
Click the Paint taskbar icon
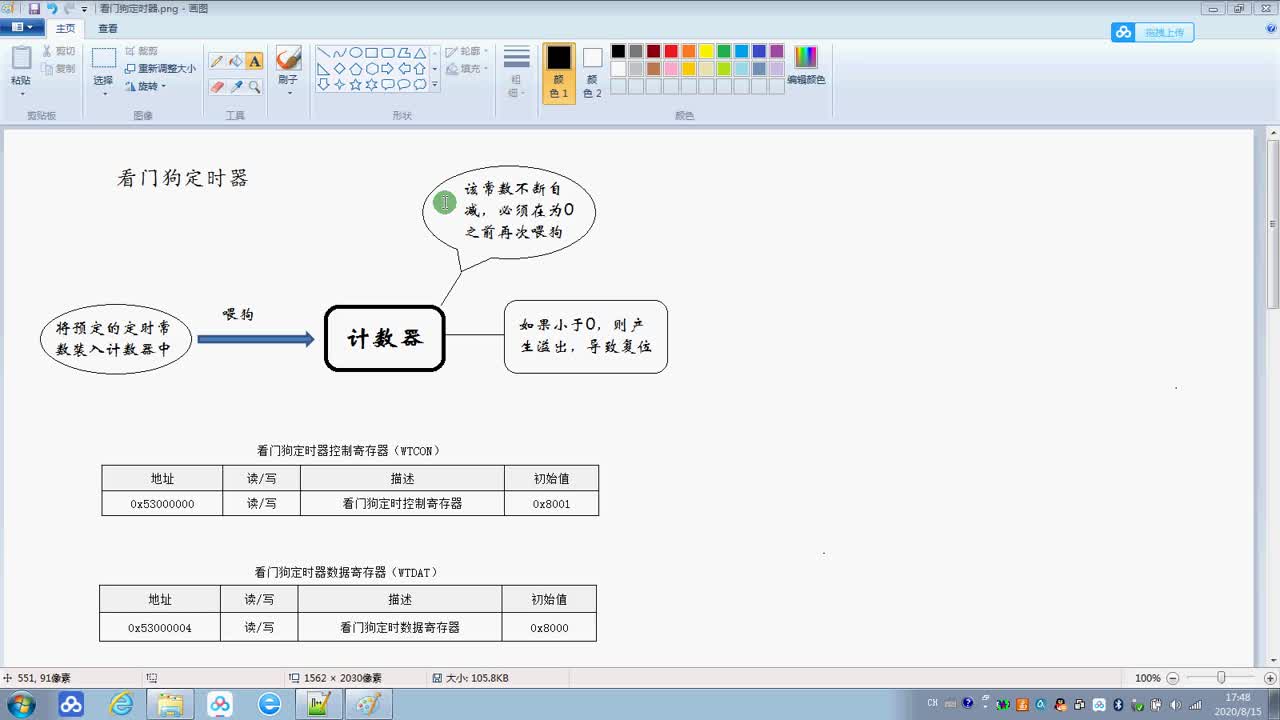click(x=369, y=704)
